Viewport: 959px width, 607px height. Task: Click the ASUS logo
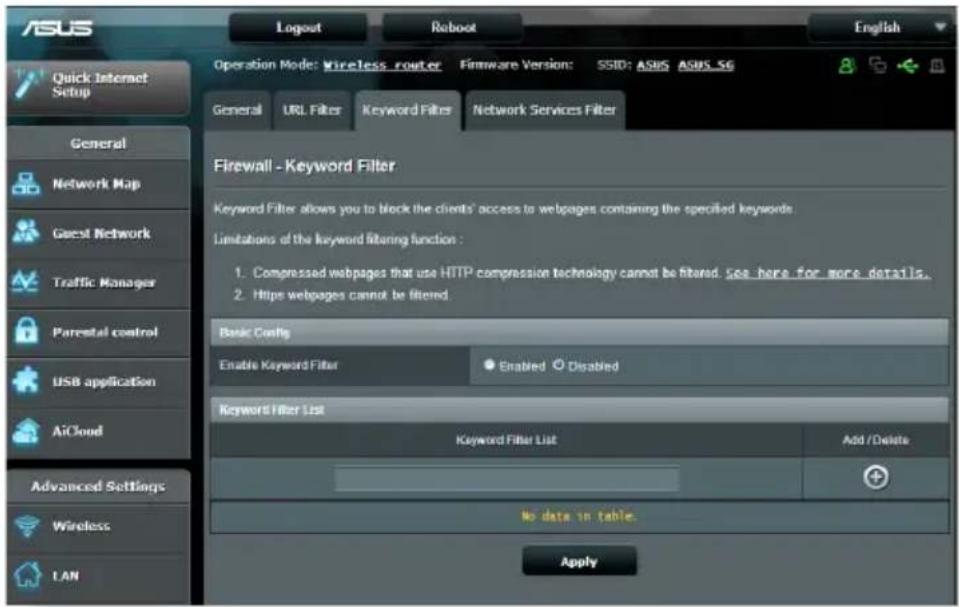point(57,28)
